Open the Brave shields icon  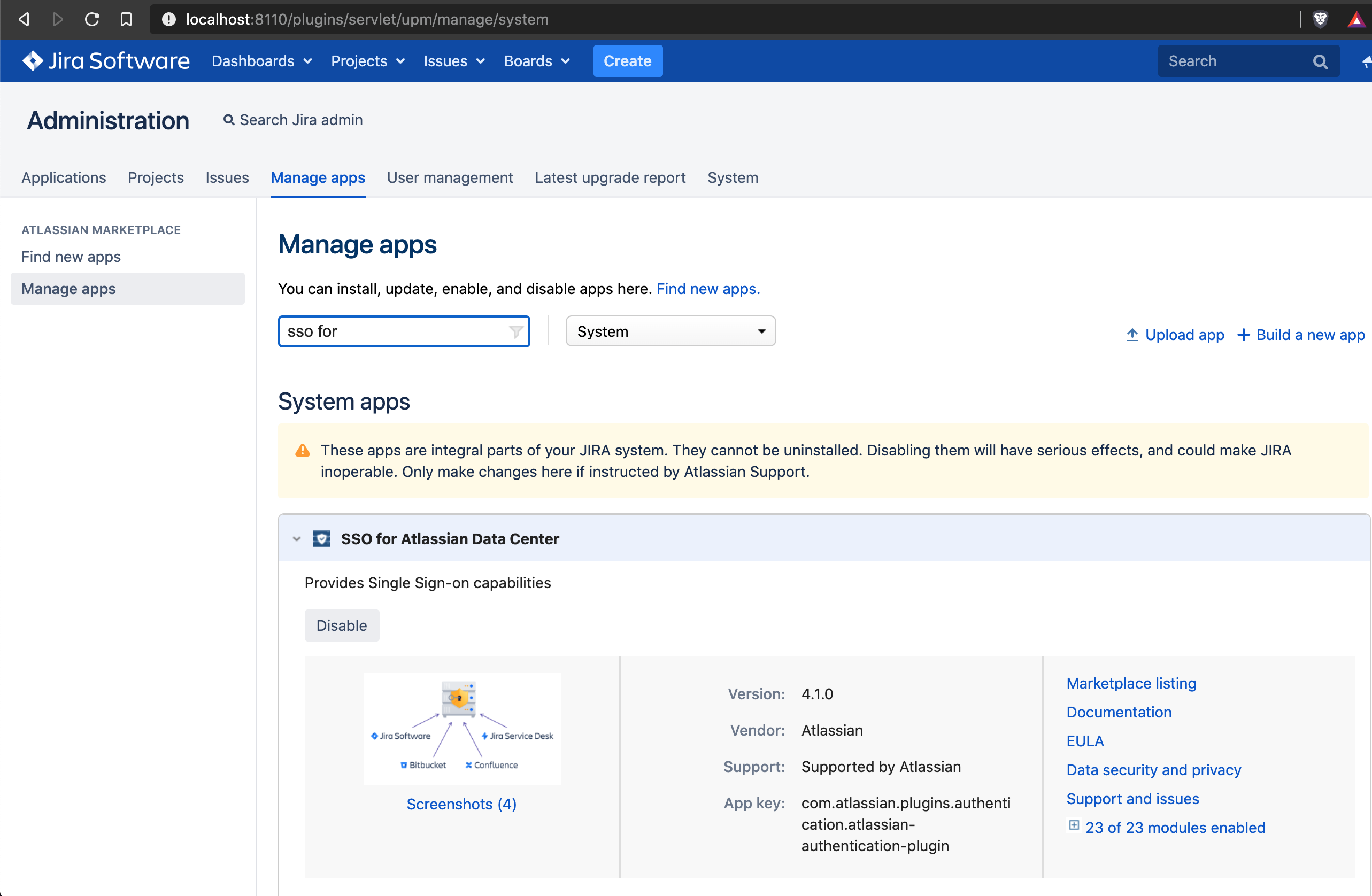pos(1320,19)
